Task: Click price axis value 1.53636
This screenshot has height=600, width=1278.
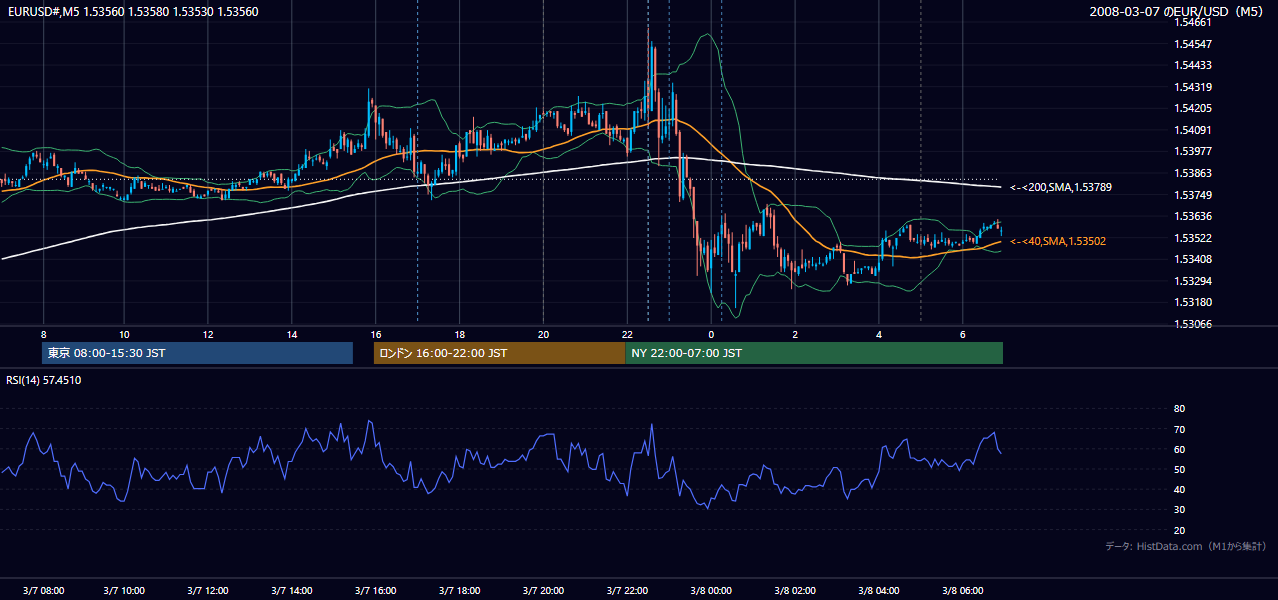Action: point(1193,216)
